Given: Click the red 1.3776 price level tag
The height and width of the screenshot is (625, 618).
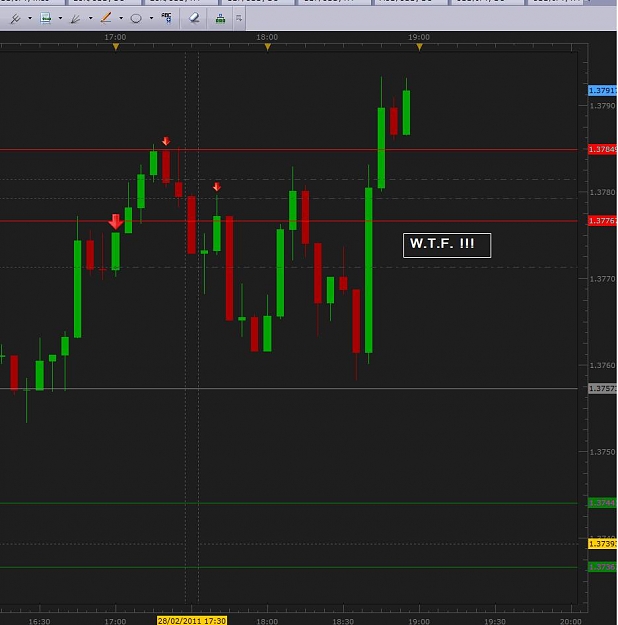Looking at the screenshot, I should coord(602,221).
